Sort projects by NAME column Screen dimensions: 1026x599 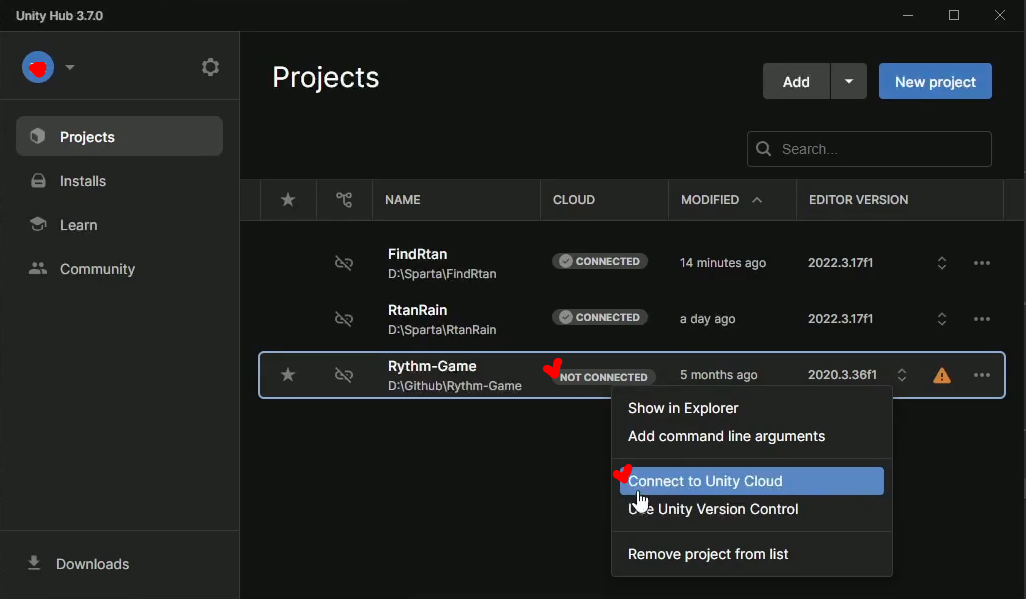(402, 200)
